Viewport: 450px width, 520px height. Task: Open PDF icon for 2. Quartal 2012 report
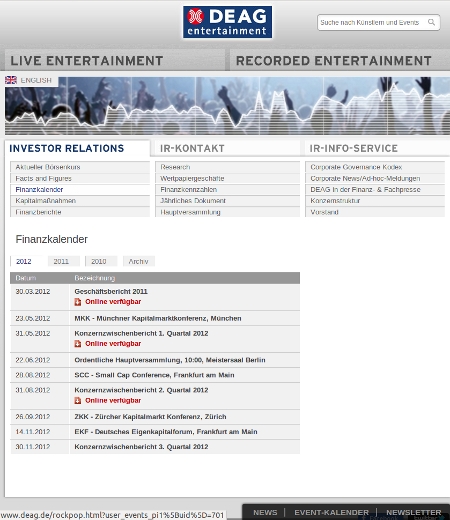click(x=78, y=400)
